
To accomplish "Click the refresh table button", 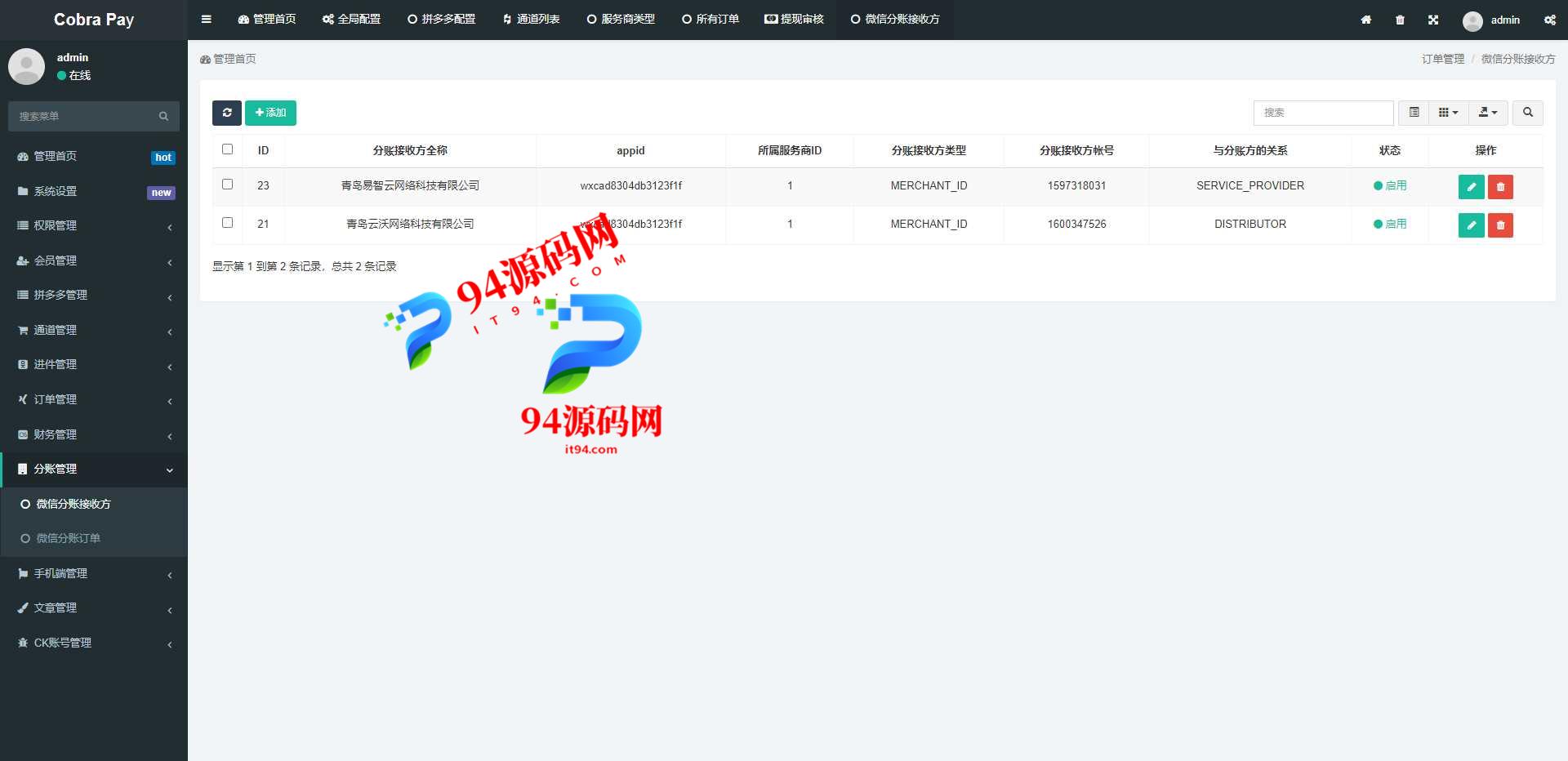I will tap(227, 113).
